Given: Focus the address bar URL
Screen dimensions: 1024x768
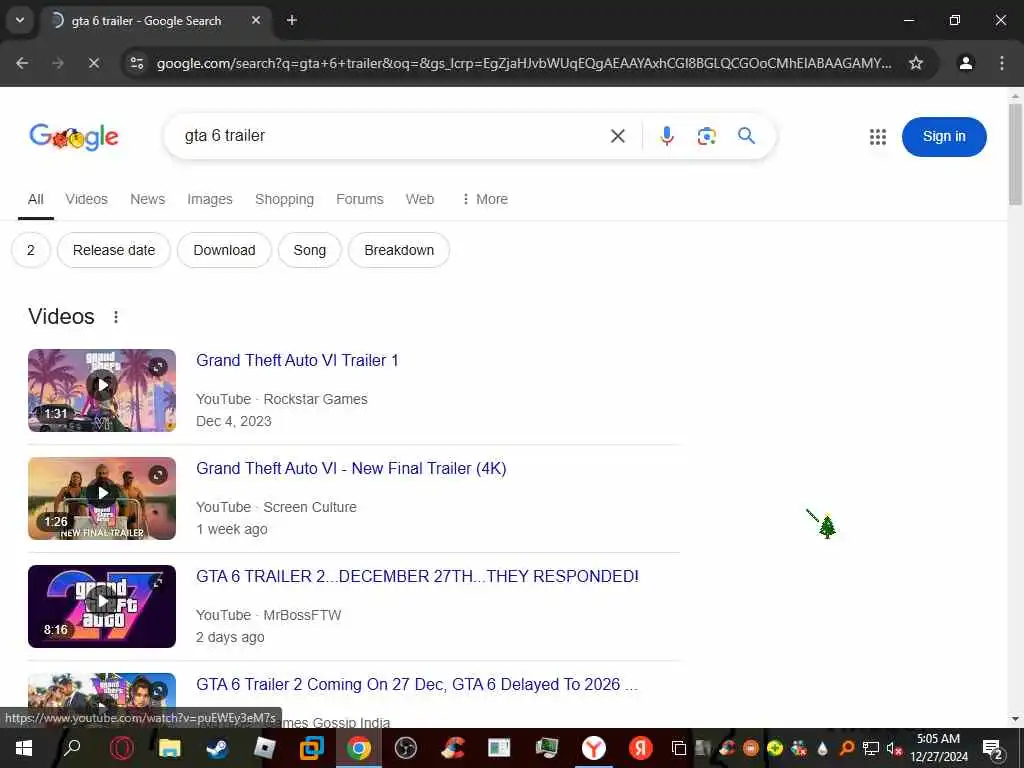Looking at the screenshot, I should coord(524,63).
